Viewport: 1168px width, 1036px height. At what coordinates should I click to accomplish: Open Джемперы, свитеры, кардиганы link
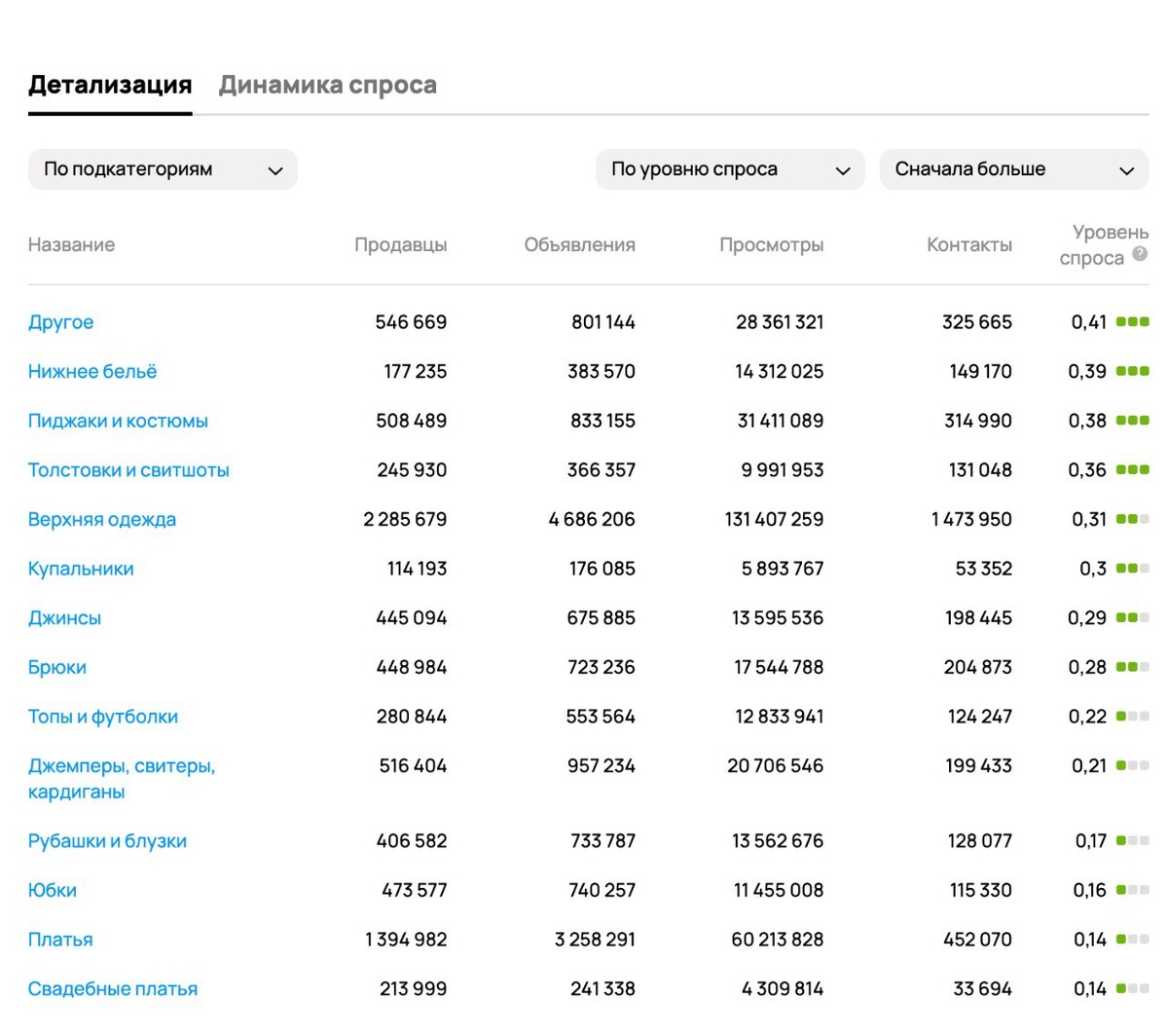122,779
